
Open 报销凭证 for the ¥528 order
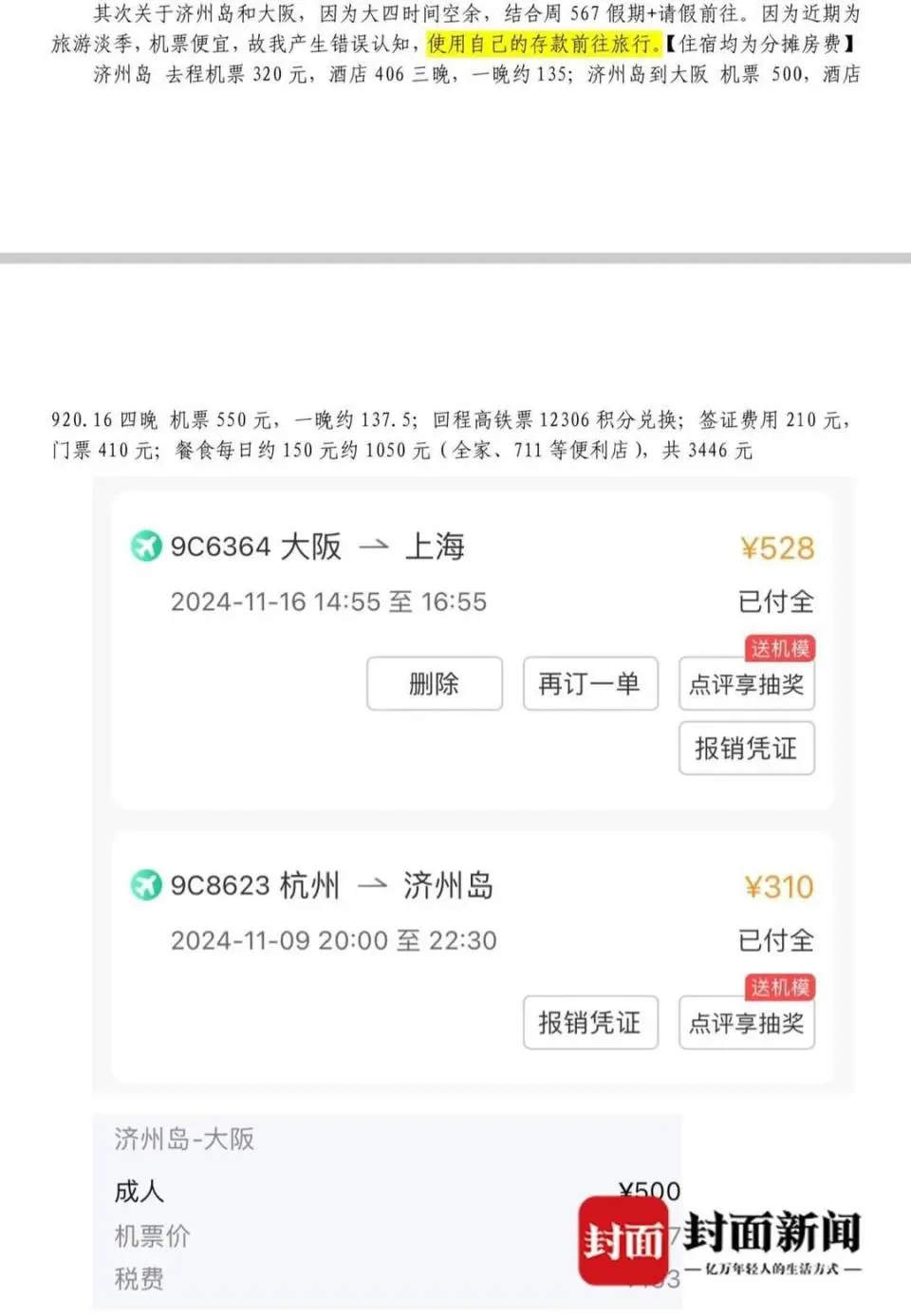point(746,749)
